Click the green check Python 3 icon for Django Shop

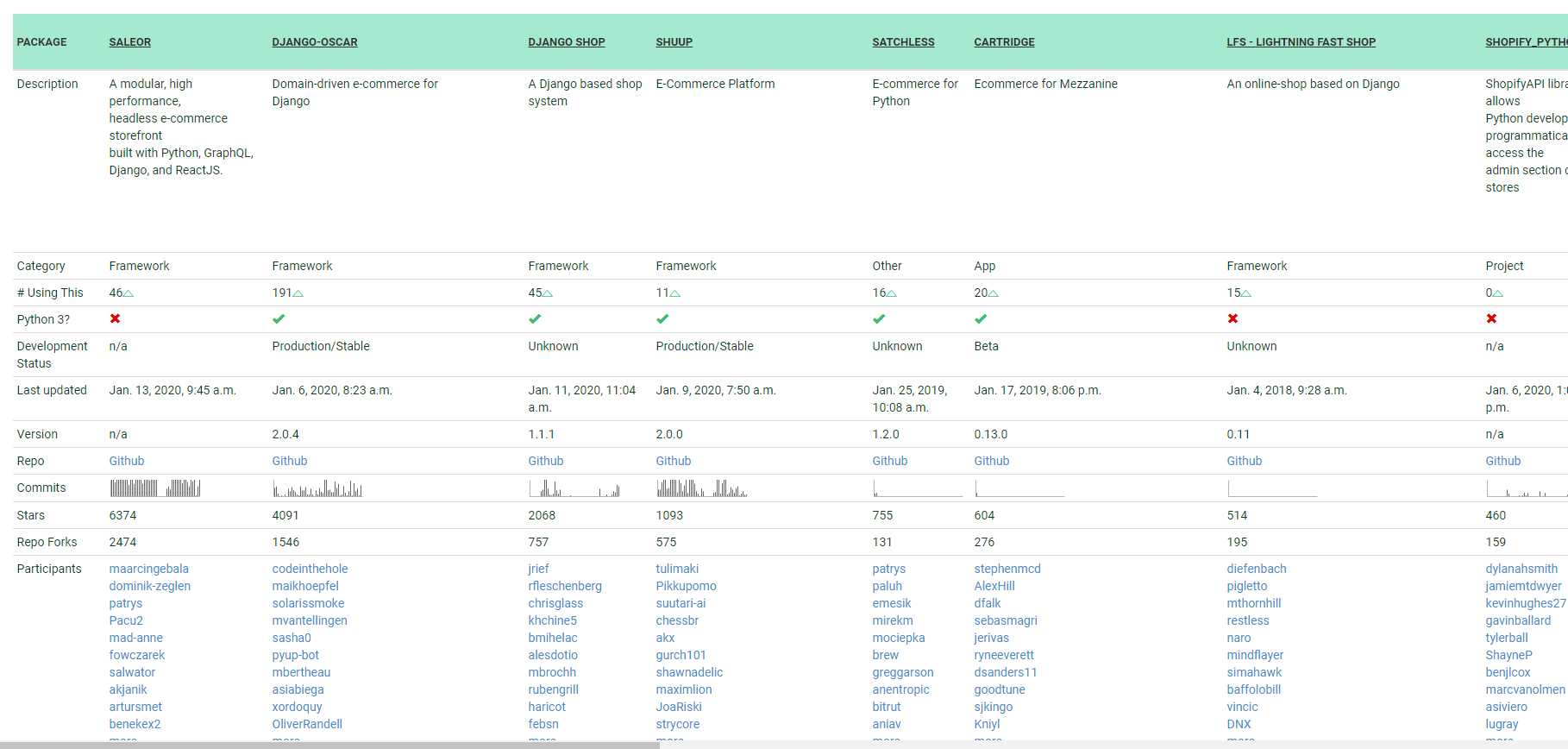[535, 318]
